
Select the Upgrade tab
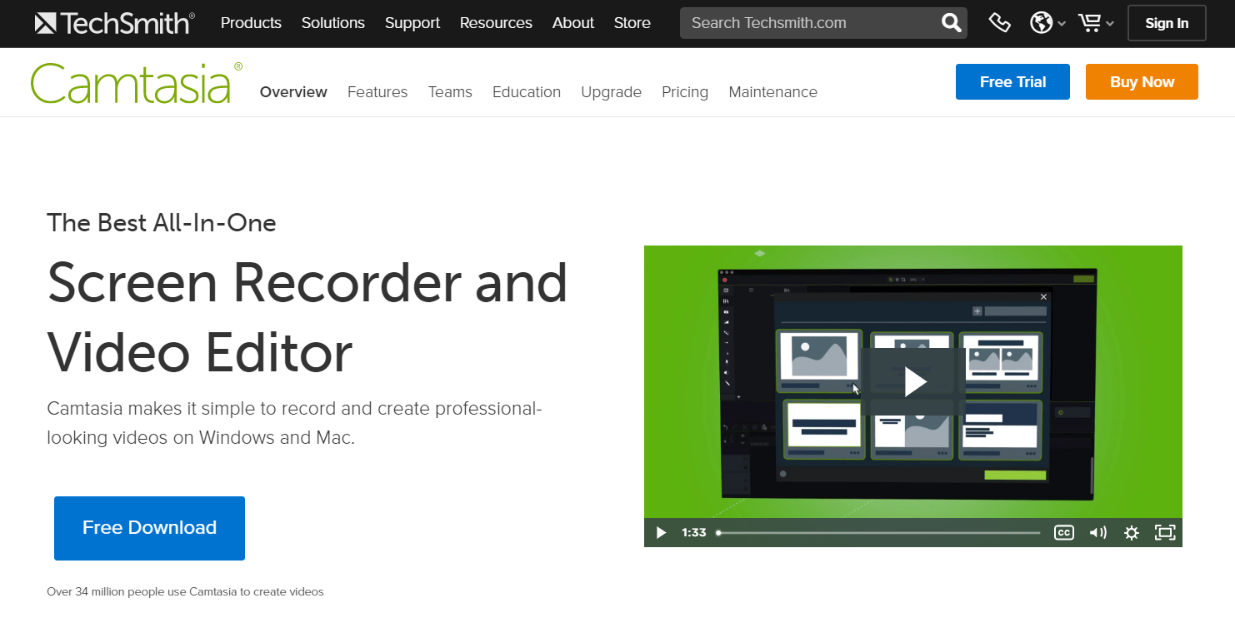point(611,92)
